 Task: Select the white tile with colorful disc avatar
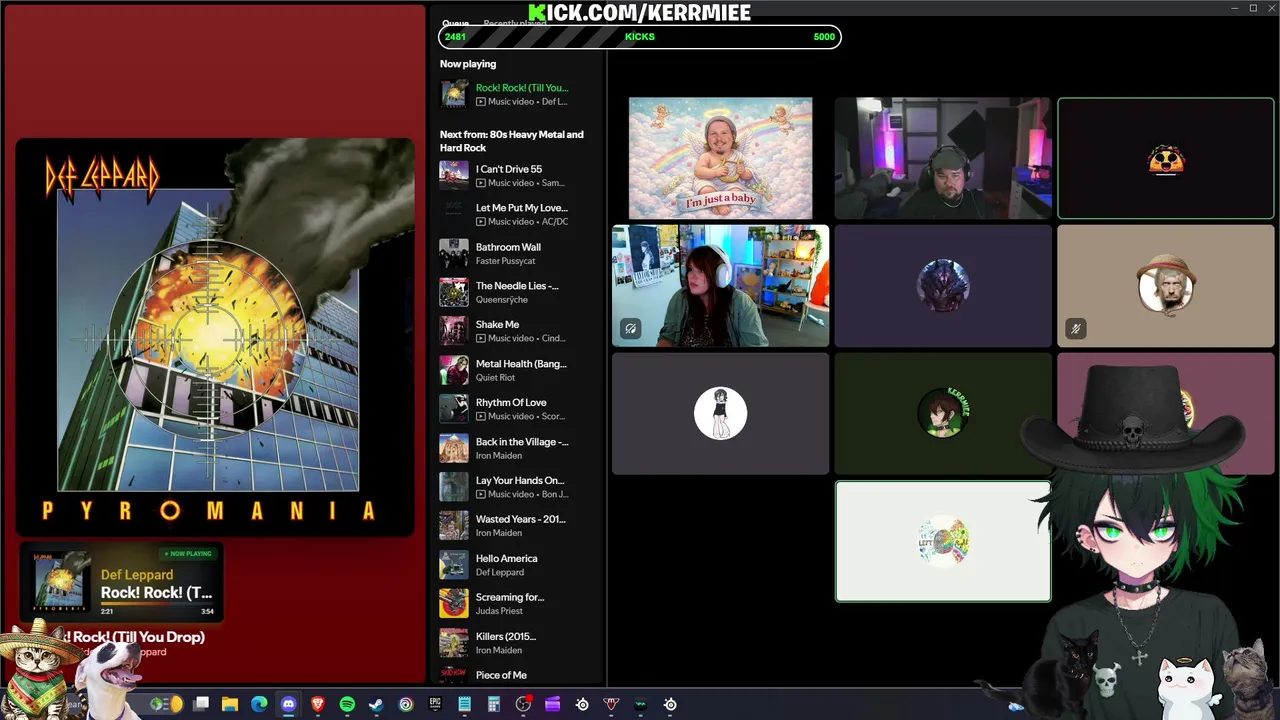coord(943,541)
